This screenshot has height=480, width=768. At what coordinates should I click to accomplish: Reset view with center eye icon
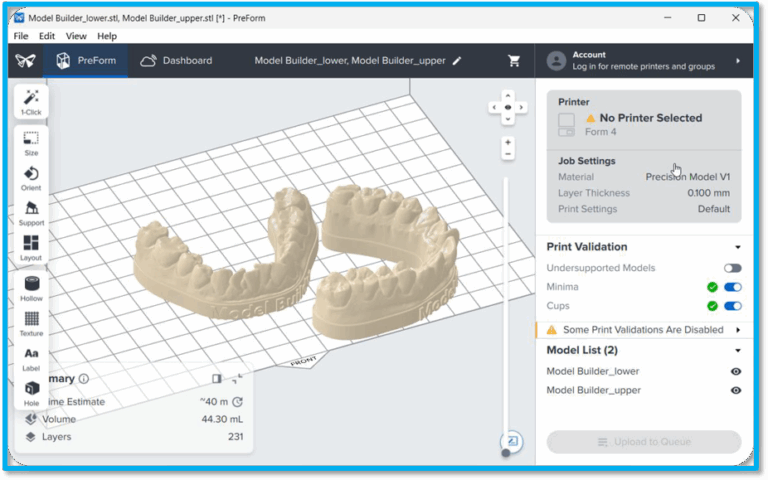pyautogui.click(x=508, y=107)
